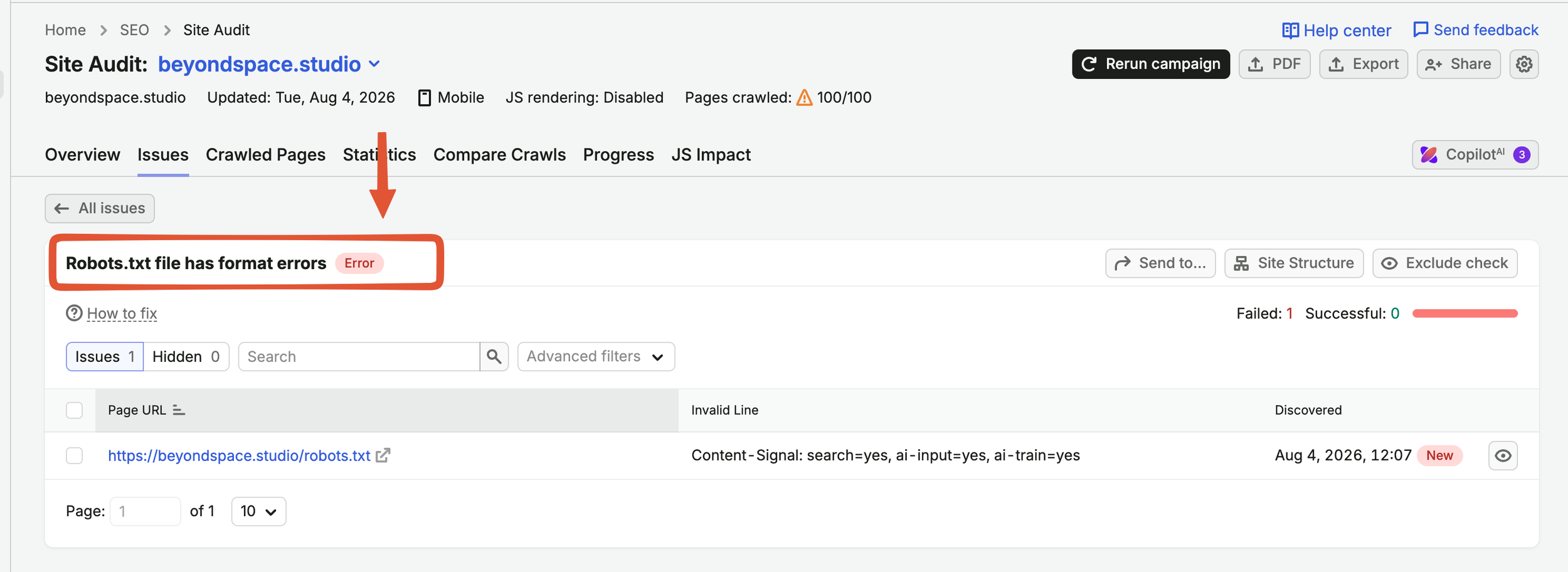1568x572 pixels.
Task: Click the question mark icon beside How to fix
Action: tap(74, 313)
